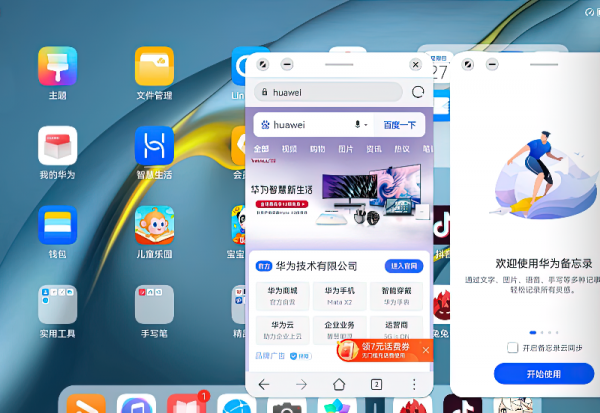Switch to the 资讯 search tab

click(x=374, y=149)
